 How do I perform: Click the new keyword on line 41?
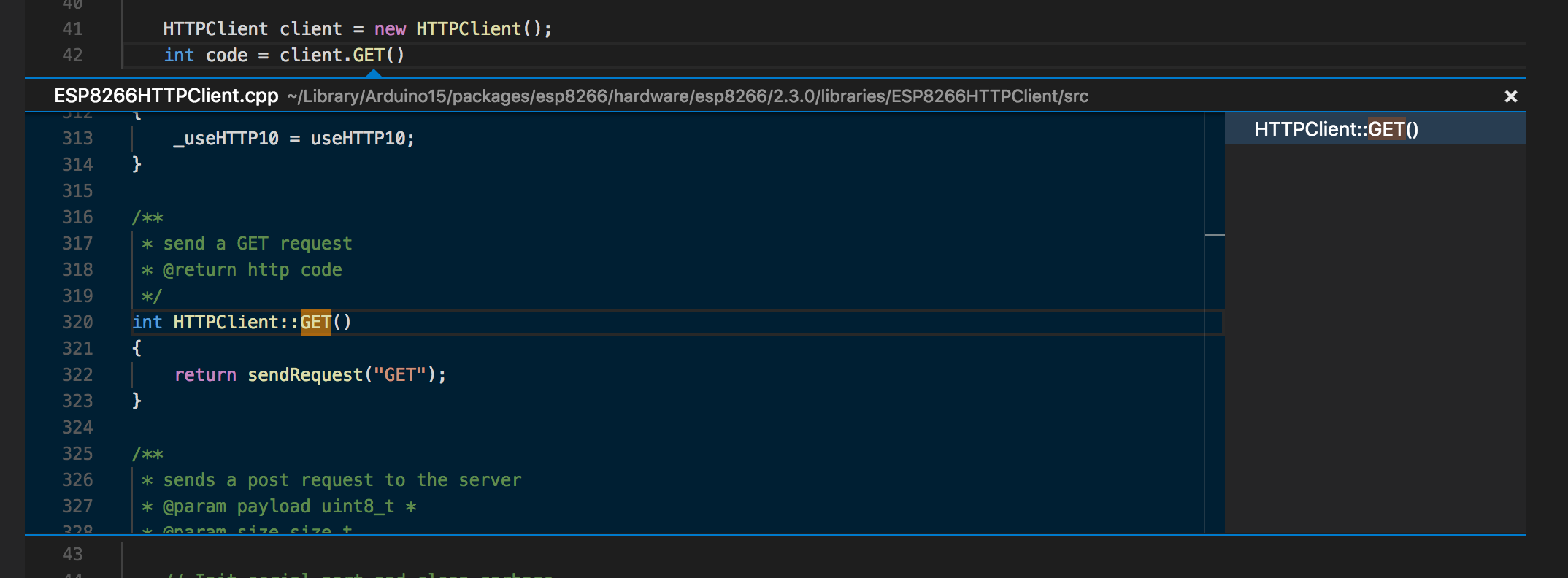coord(390,29)
